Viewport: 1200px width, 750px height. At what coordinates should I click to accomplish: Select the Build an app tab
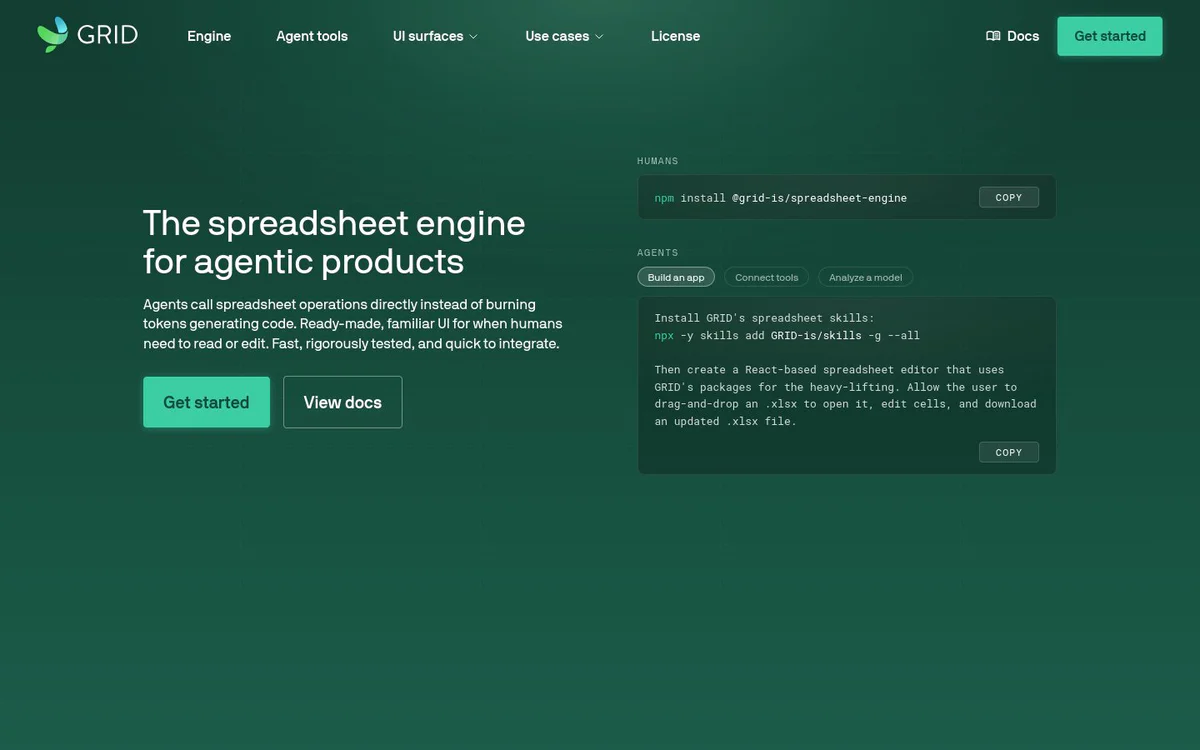coord(676,277)
